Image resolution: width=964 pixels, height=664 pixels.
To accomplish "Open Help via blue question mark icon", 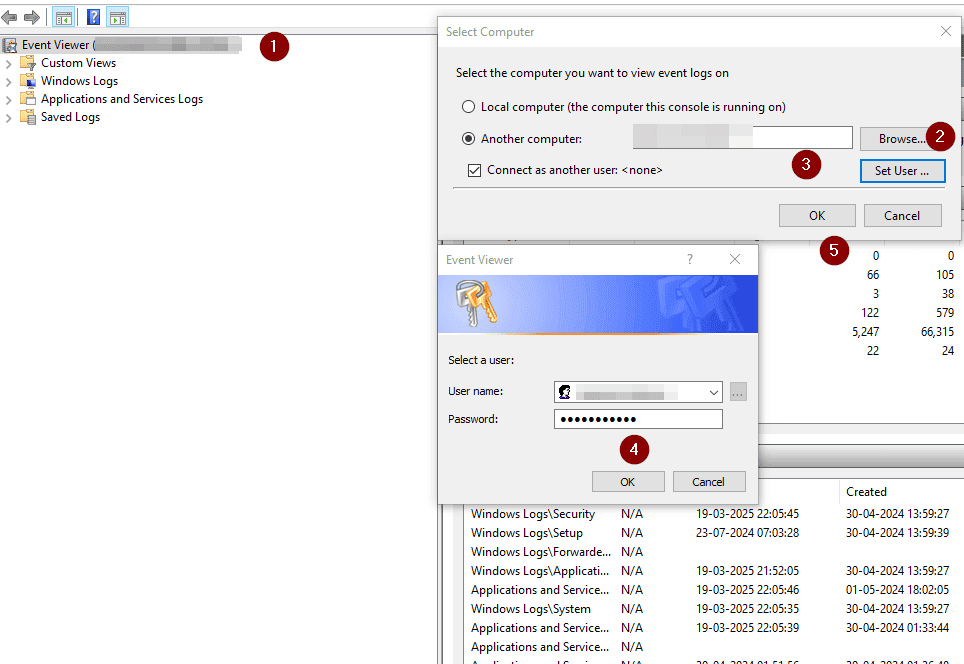I will click(93, 17).
